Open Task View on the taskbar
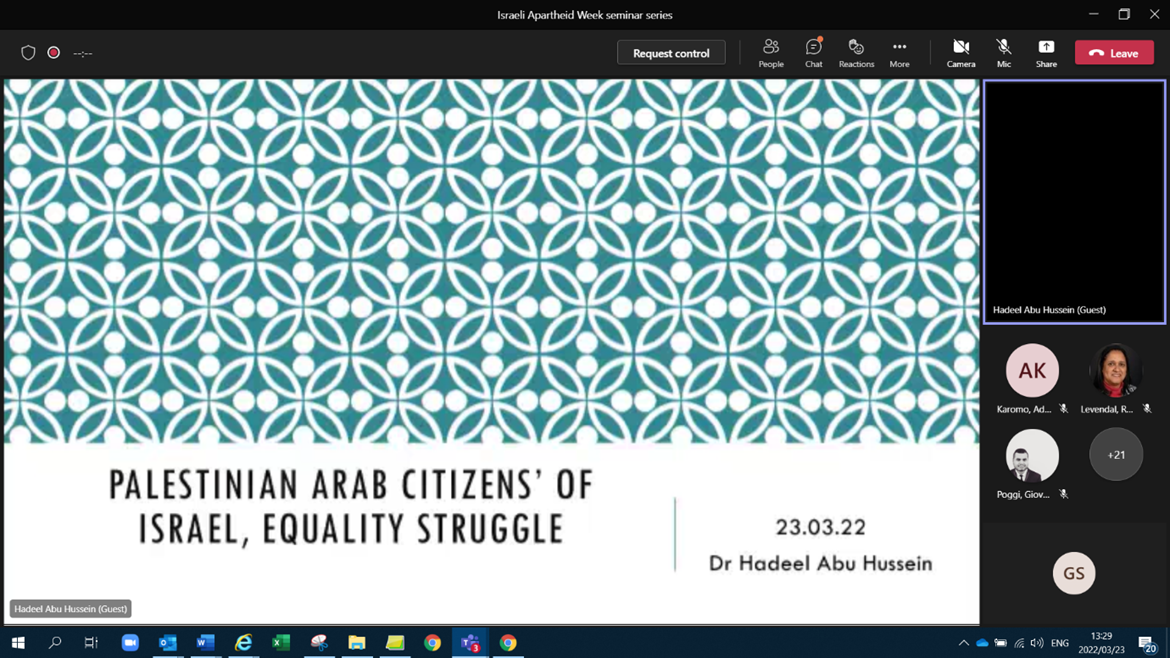1170x658 pixels. pyautogui.click(x=91, y=642)
